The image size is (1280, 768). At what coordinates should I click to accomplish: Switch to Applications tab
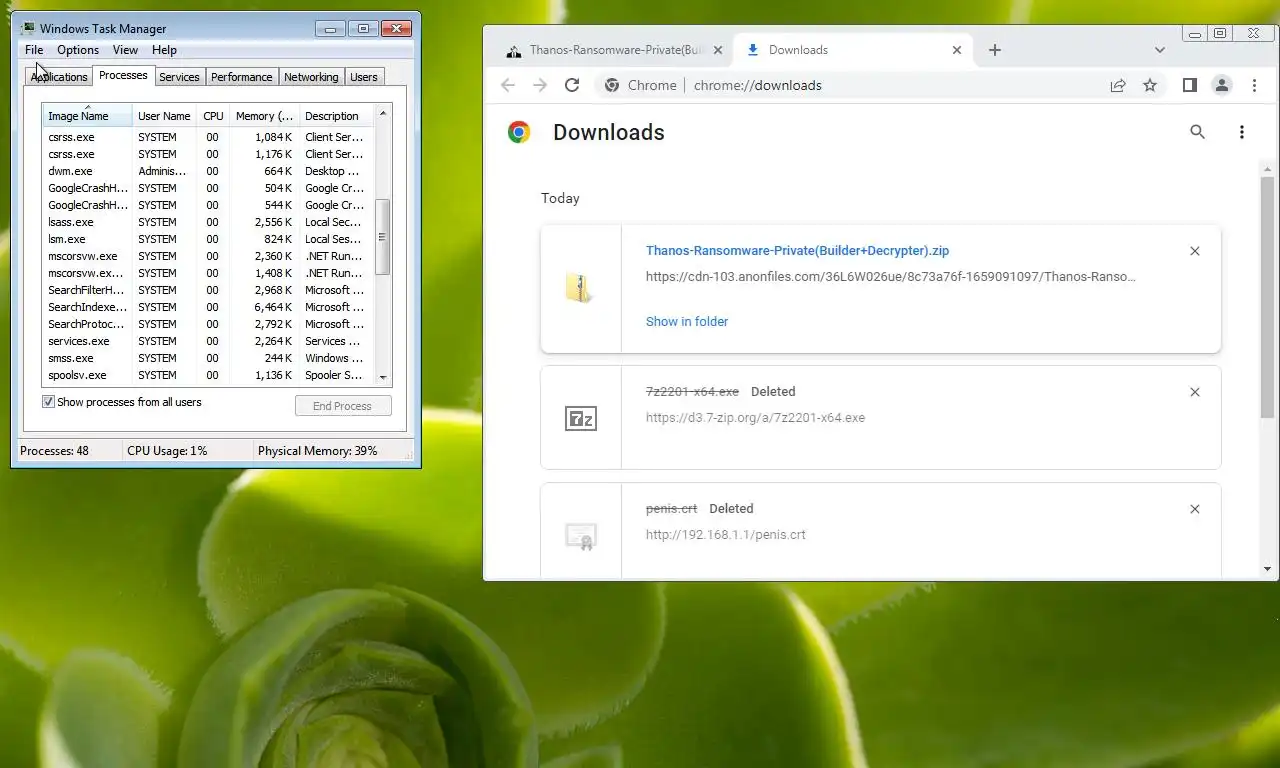coord(59,77)
